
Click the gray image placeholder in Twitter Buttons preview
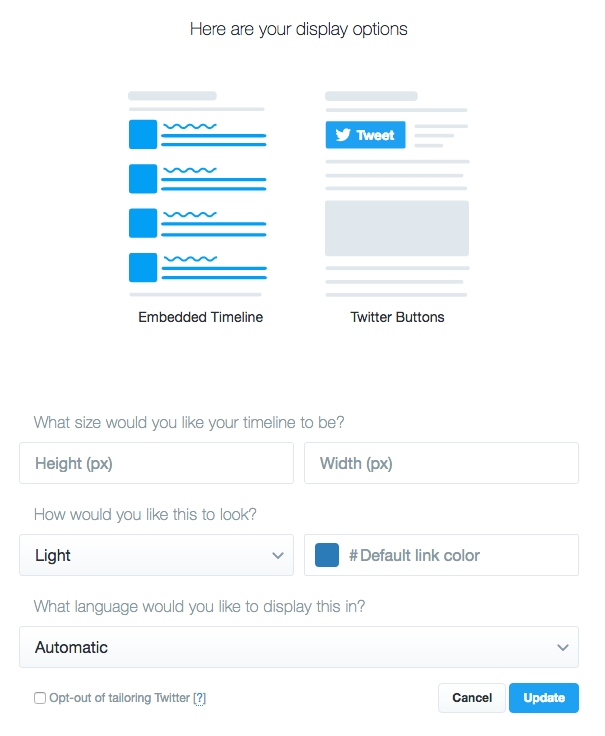(397, 228)
